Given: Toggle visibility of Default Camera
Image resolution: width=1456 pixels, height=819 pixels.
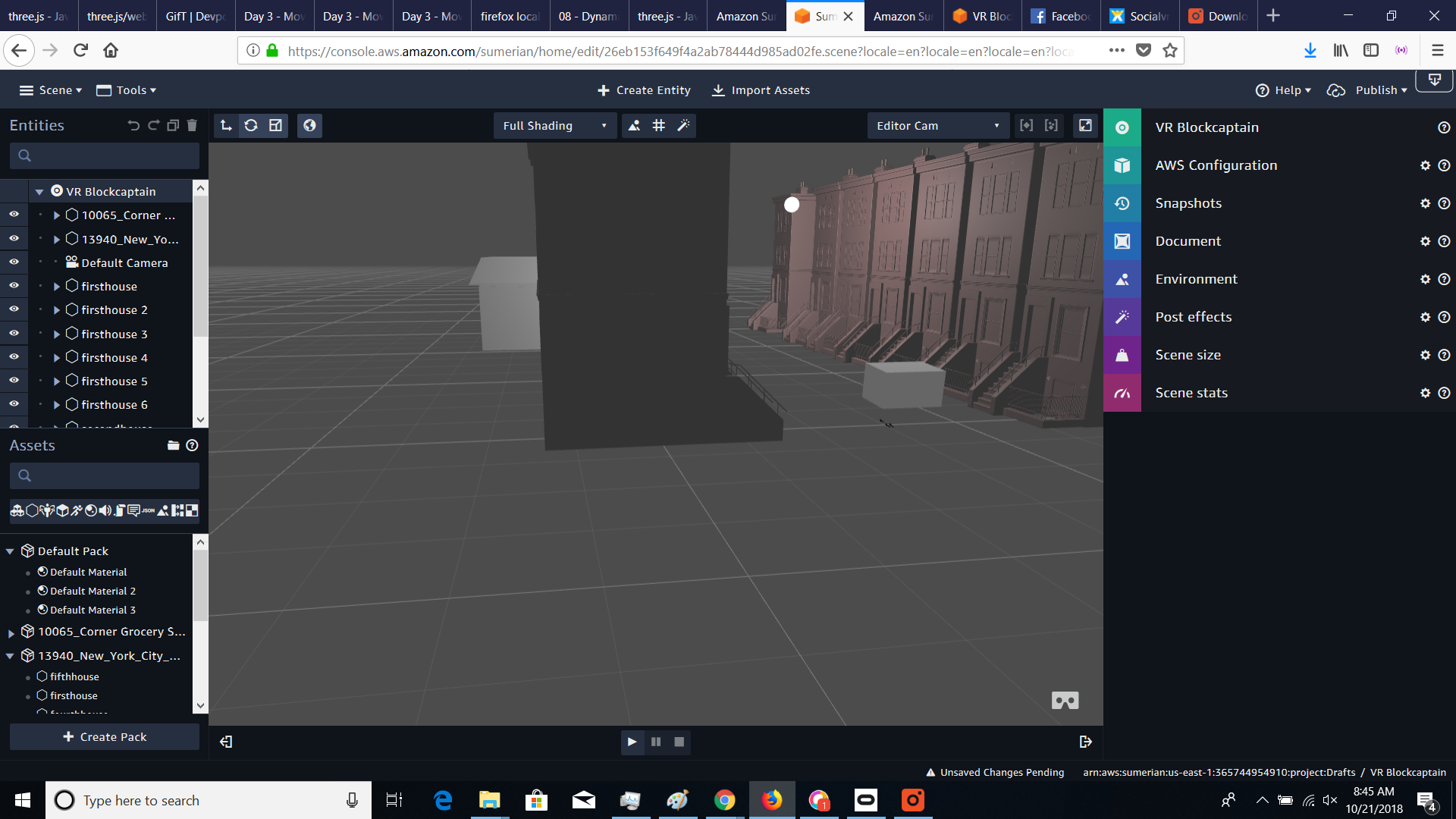Looking at the screenshot, I should 14,262.
